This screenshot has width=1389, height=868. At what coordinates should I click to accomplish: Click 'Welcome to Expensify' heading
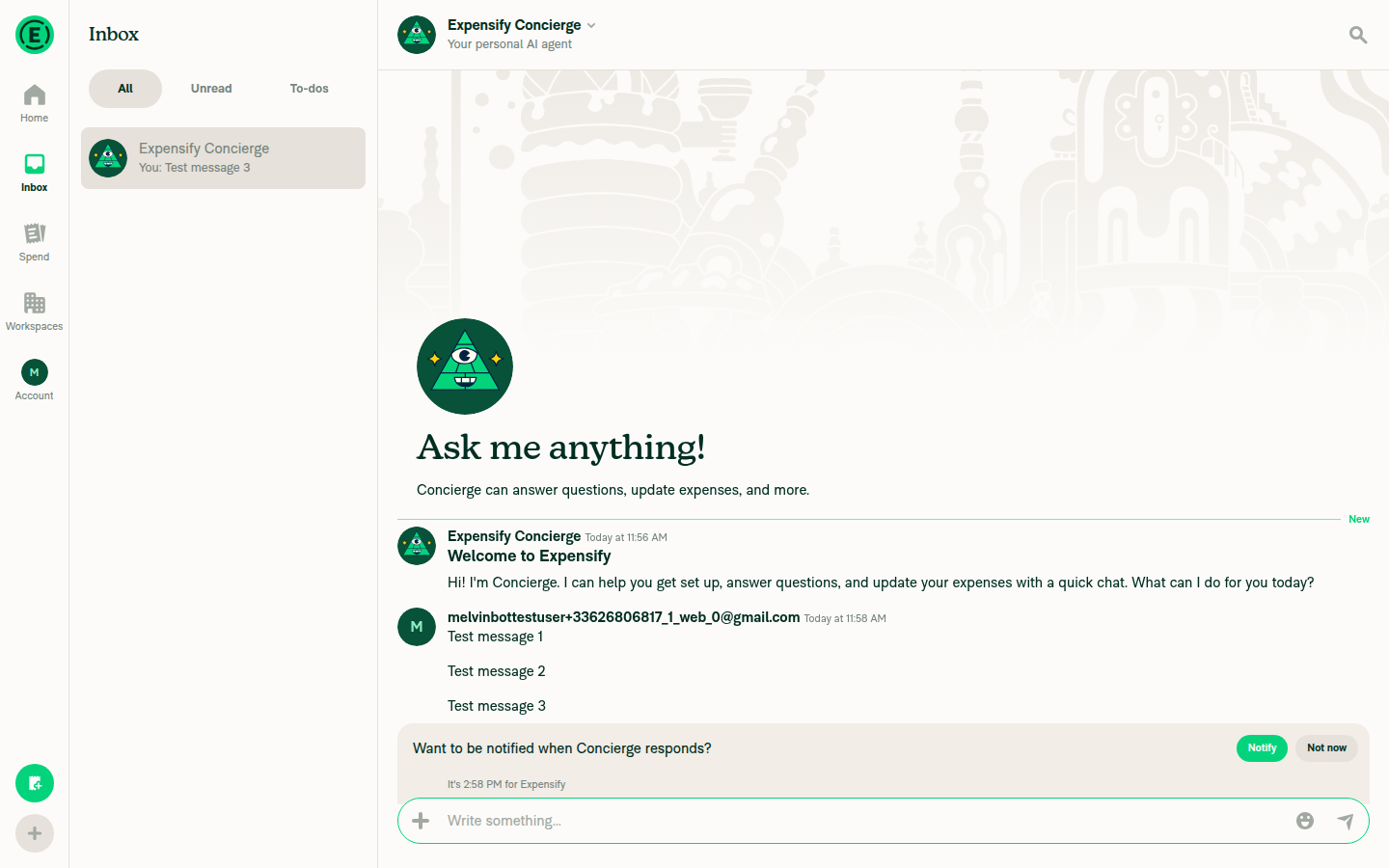point(530,556)
